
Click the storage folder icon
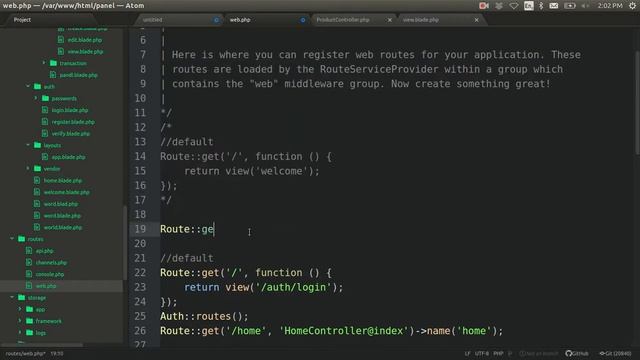pos(22,298)
